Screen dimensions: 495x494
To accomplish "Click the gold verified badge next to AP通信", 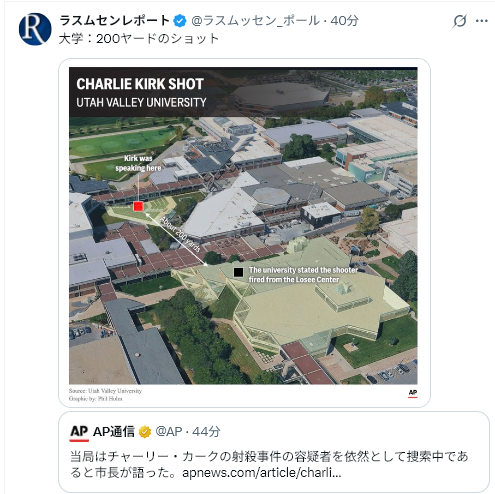I will click(145, 432).
